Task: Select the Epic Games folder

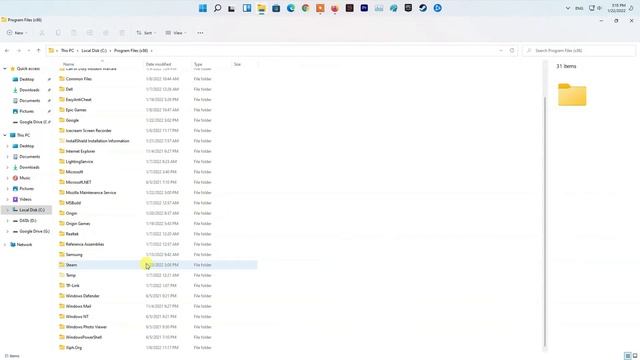Action: click(76, 110)
